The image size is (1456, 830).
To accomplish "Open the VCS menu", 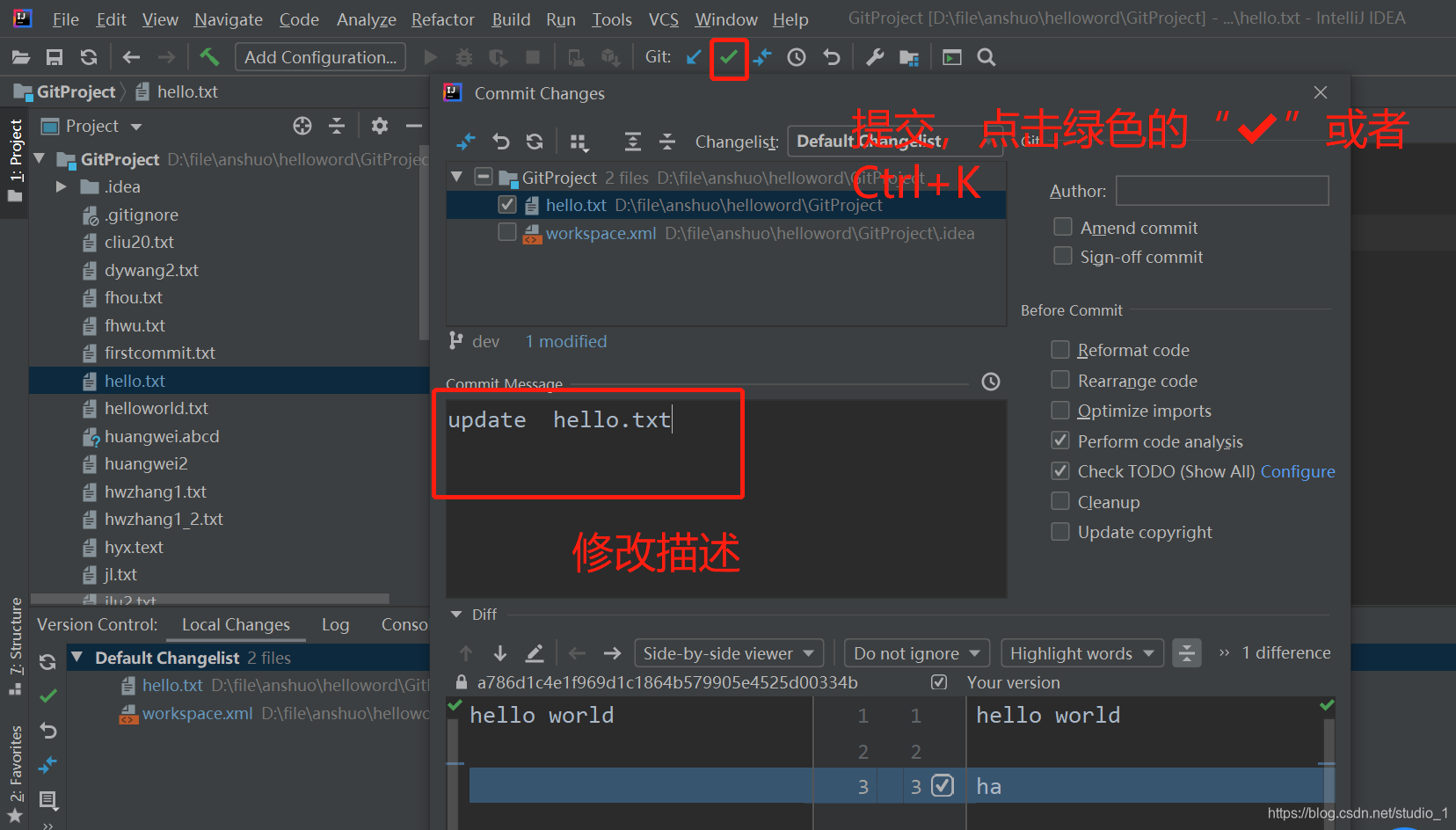I will [663, 19].
